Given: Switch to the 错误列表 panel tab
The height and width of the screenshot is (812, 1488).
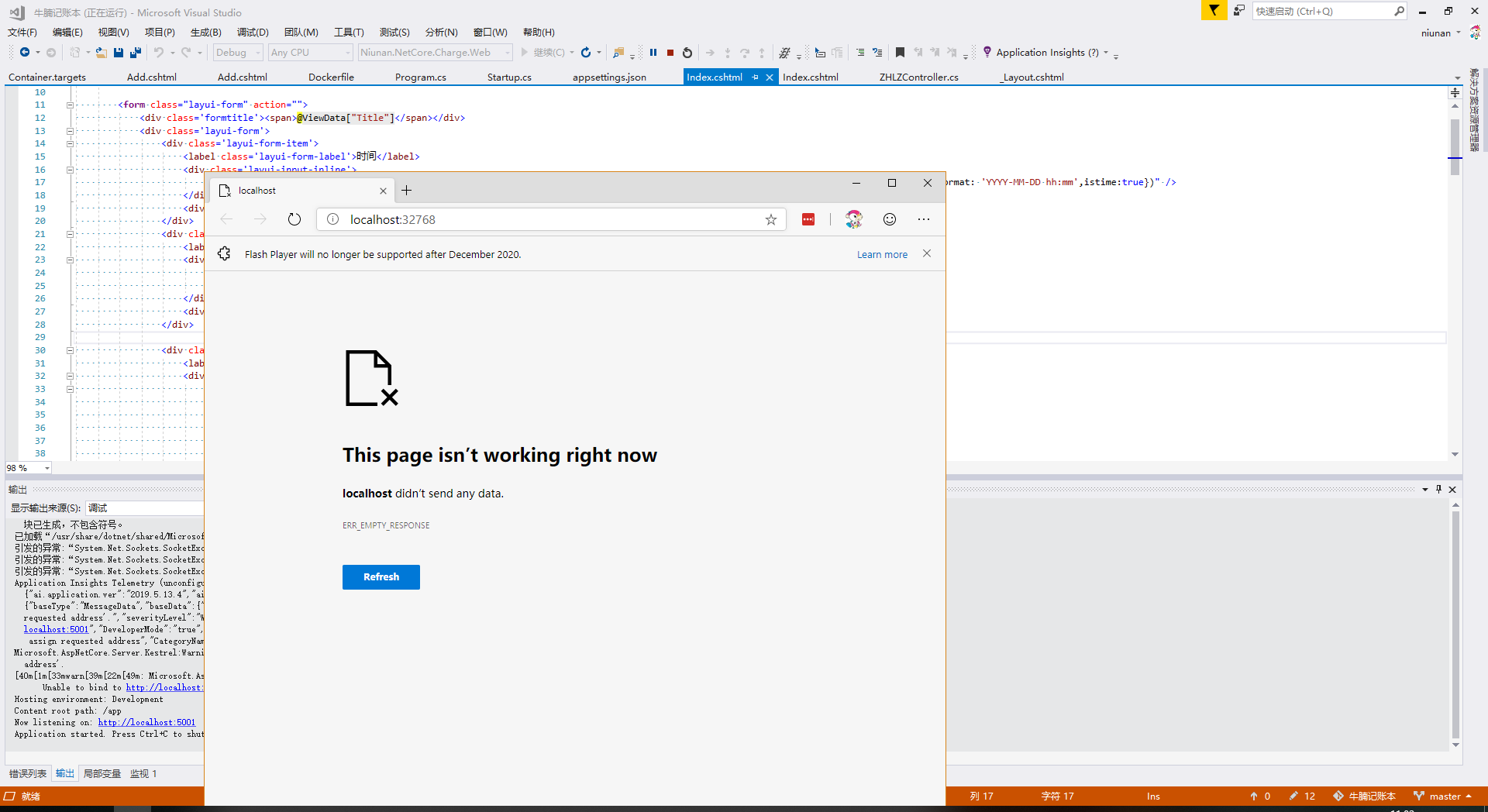Looking at the screenshot, I should click(28, 773).
